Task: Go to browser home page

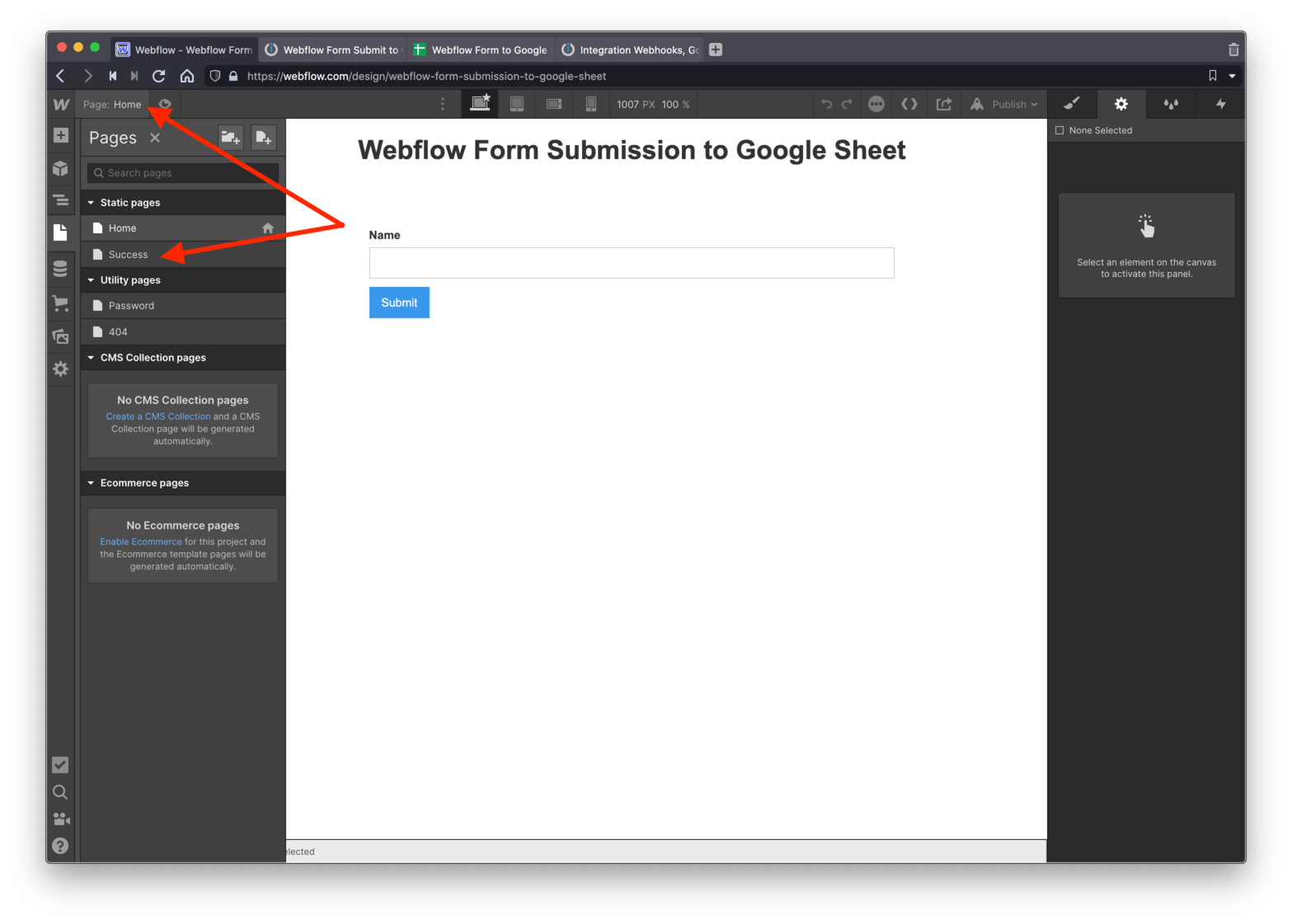Action: (x=187, y=76)
